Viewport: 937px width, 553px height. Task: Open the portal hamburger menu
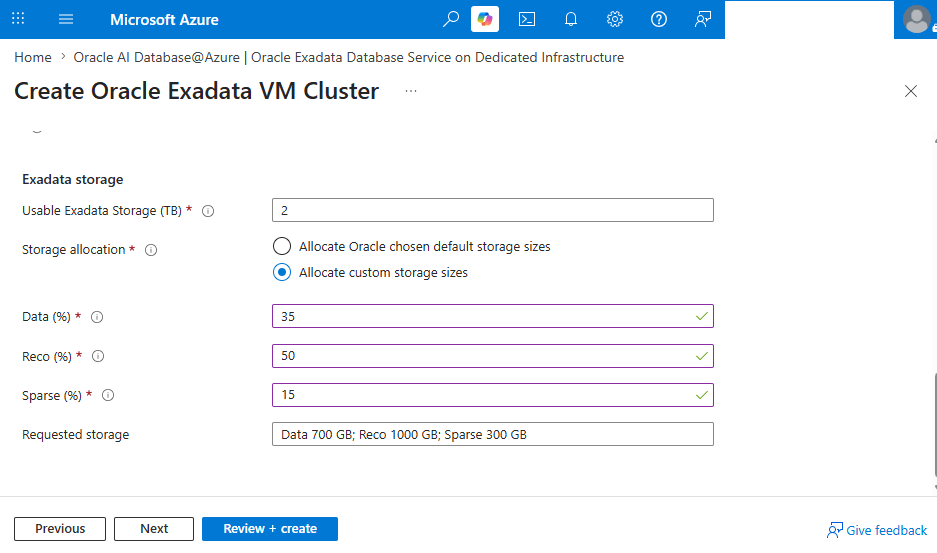[66, 19]
